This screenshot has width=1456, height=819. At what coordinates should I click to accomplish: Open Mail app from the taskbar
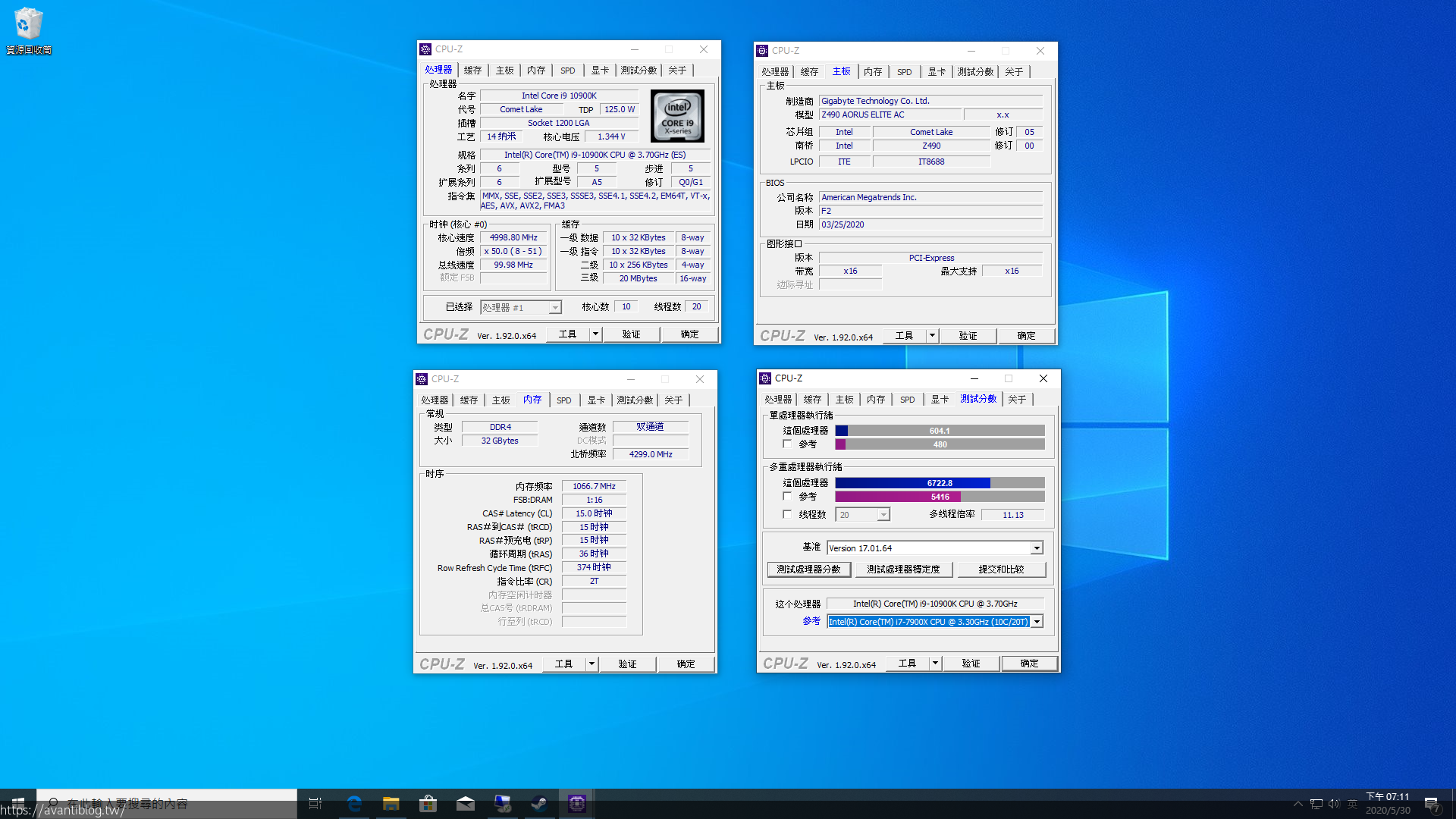point(466,803)
